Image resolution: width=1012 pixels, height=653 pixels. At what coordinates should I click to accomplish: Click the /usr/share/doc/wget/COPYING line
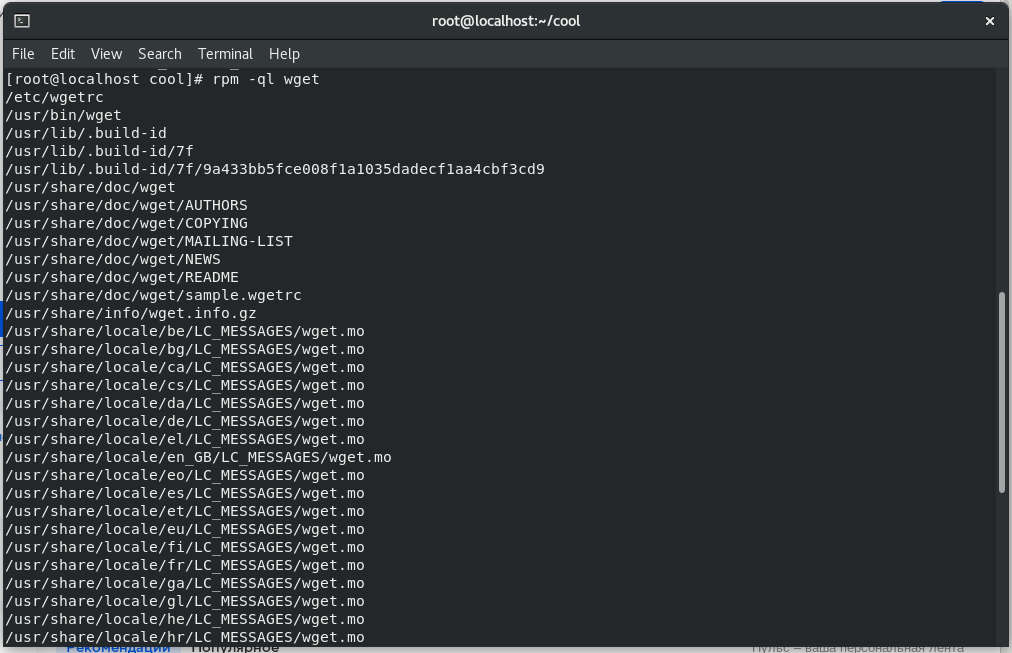126,224
